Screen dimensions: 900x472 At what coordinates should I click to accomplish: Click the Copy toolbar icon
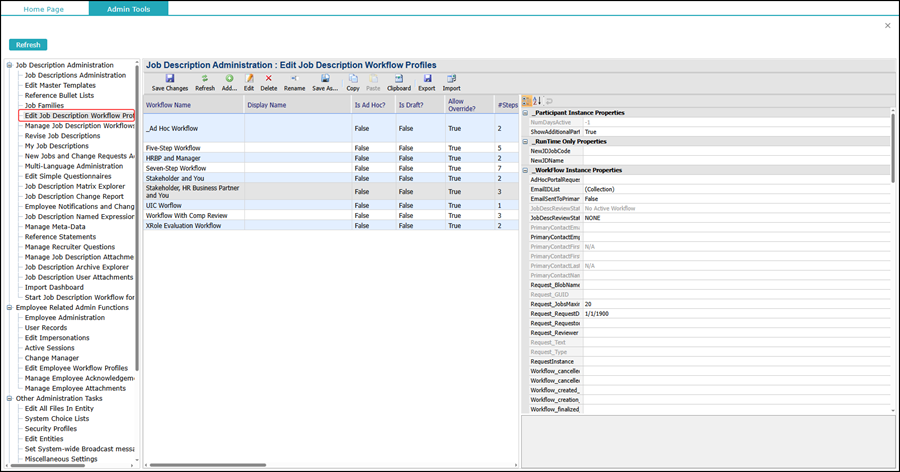pyautogui.click(x=353, y=78)
